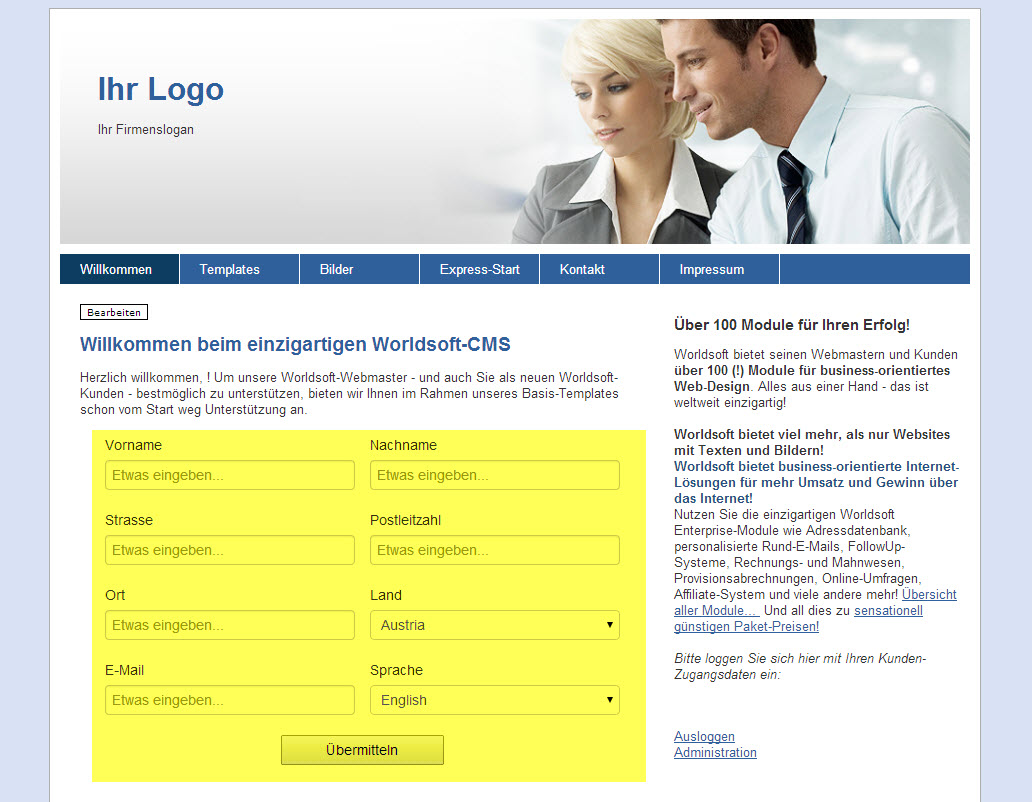Click into the Nachname text field
Screen dimensions: 1032x802
coord(494,475)
